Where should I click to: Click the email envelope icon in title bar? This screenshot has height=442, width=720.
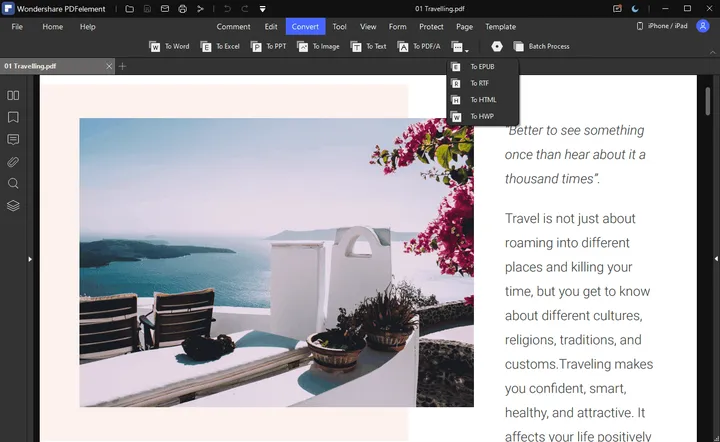(164, 8)
